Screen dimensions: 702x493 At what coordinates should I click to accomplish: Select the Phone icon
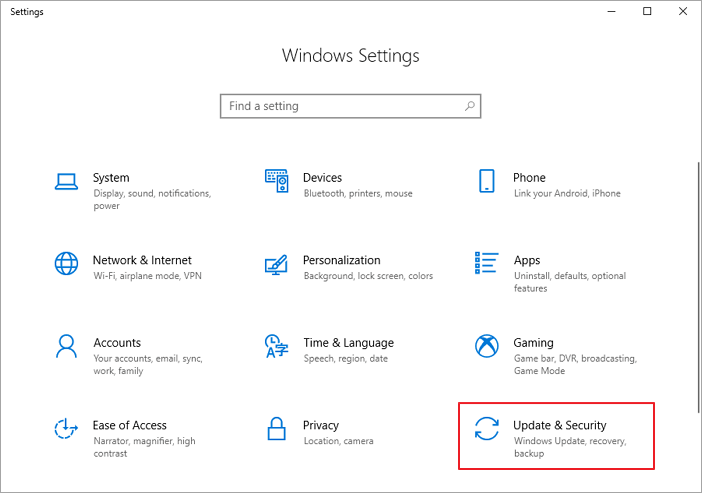point(487,181)
